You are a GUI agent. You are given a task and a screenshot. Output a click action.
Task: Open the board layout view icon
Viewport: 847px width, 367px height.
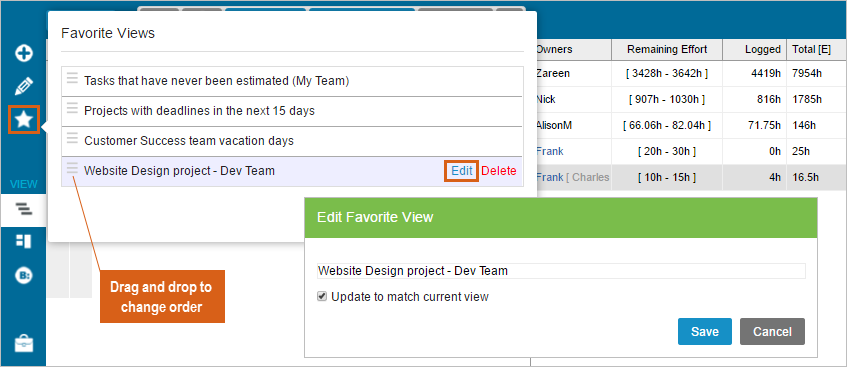pos(24,241)
